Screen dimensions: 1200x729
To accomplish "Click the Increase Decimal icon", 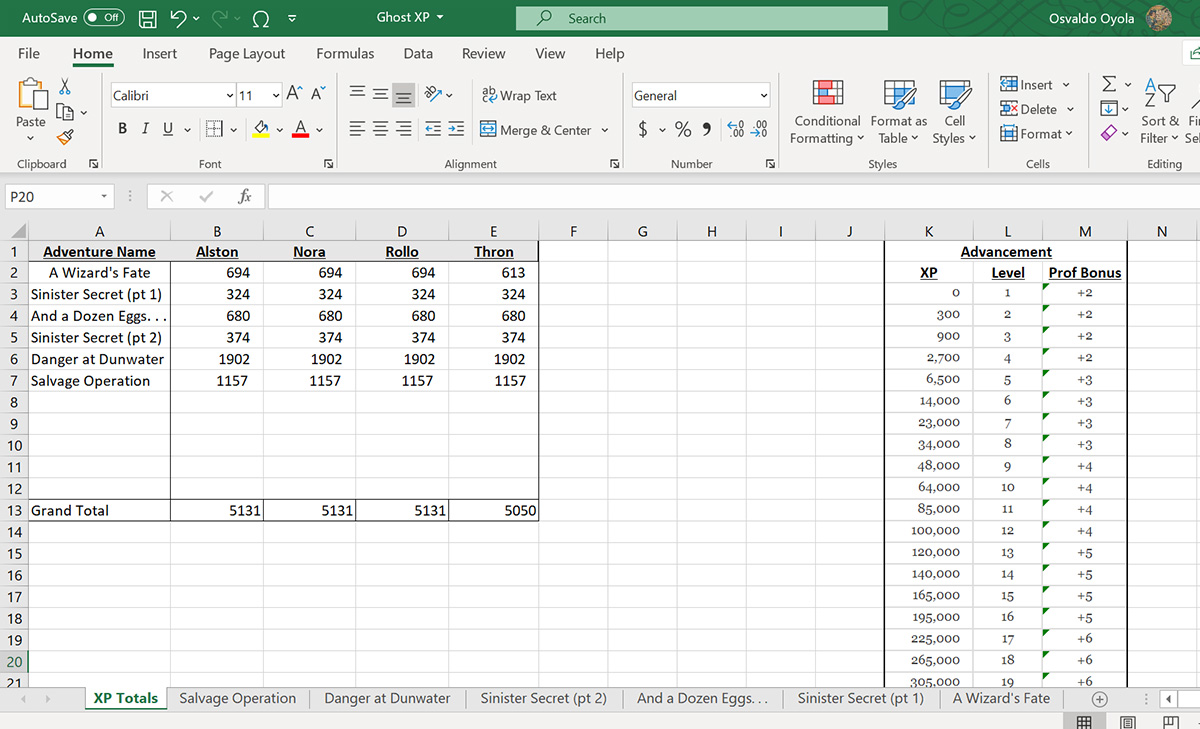I will (734, 130).
